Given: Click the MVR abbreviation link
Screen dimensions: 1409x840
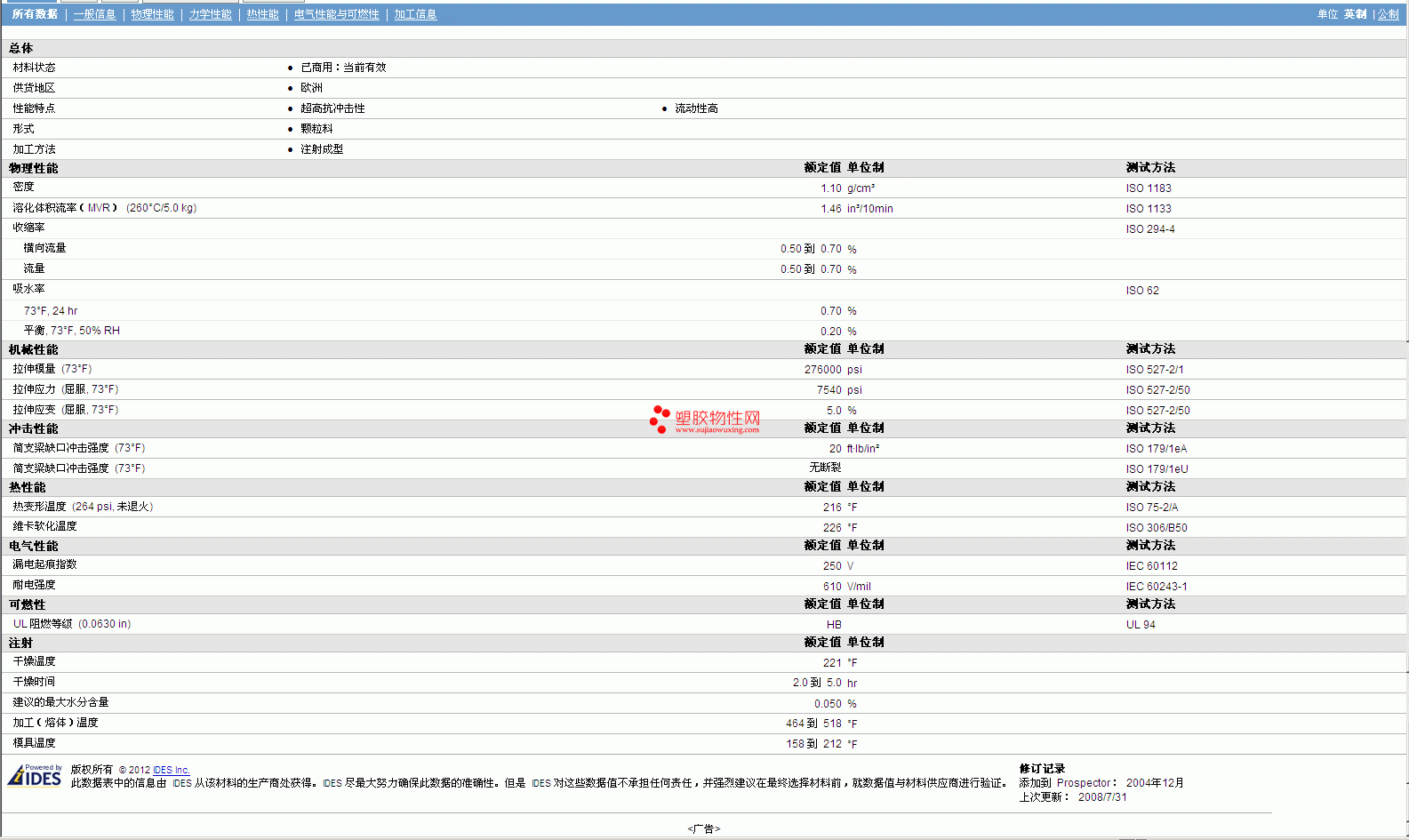Looking at the screenshot, I should click(99, 208).
